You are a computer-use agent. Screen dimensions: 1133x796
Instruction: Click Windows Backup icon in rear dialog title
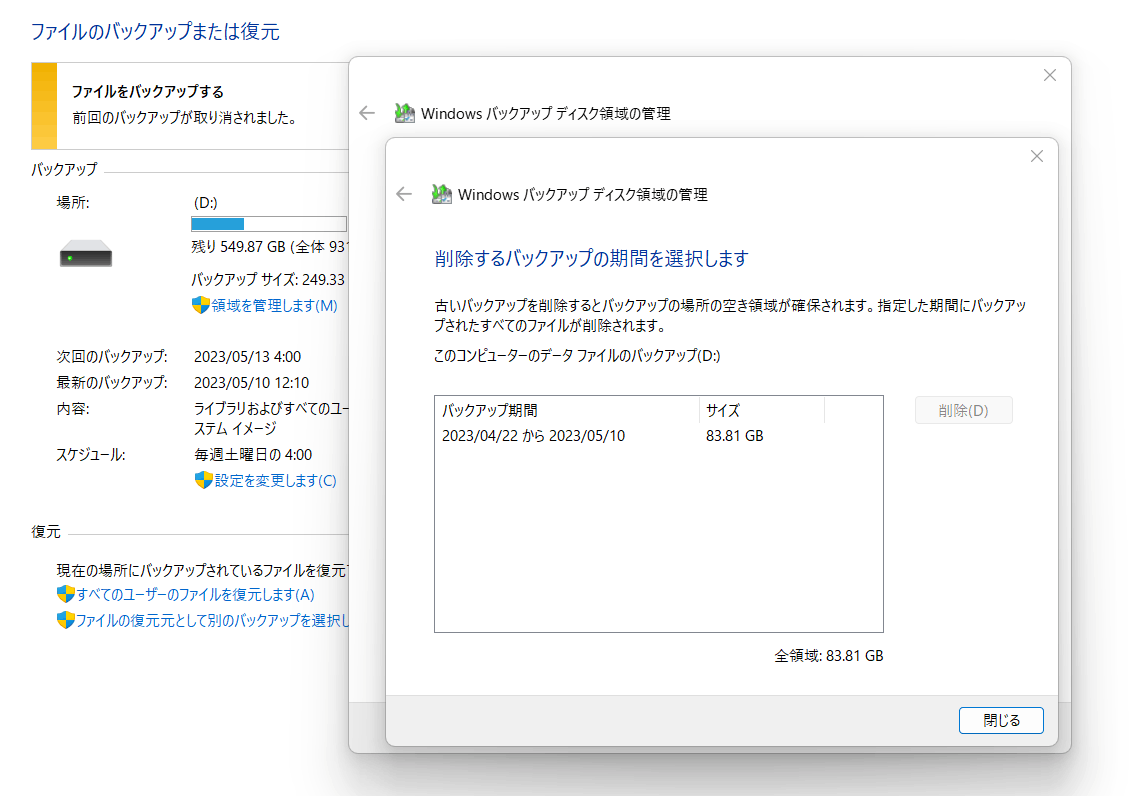click(x=405, y=113)
